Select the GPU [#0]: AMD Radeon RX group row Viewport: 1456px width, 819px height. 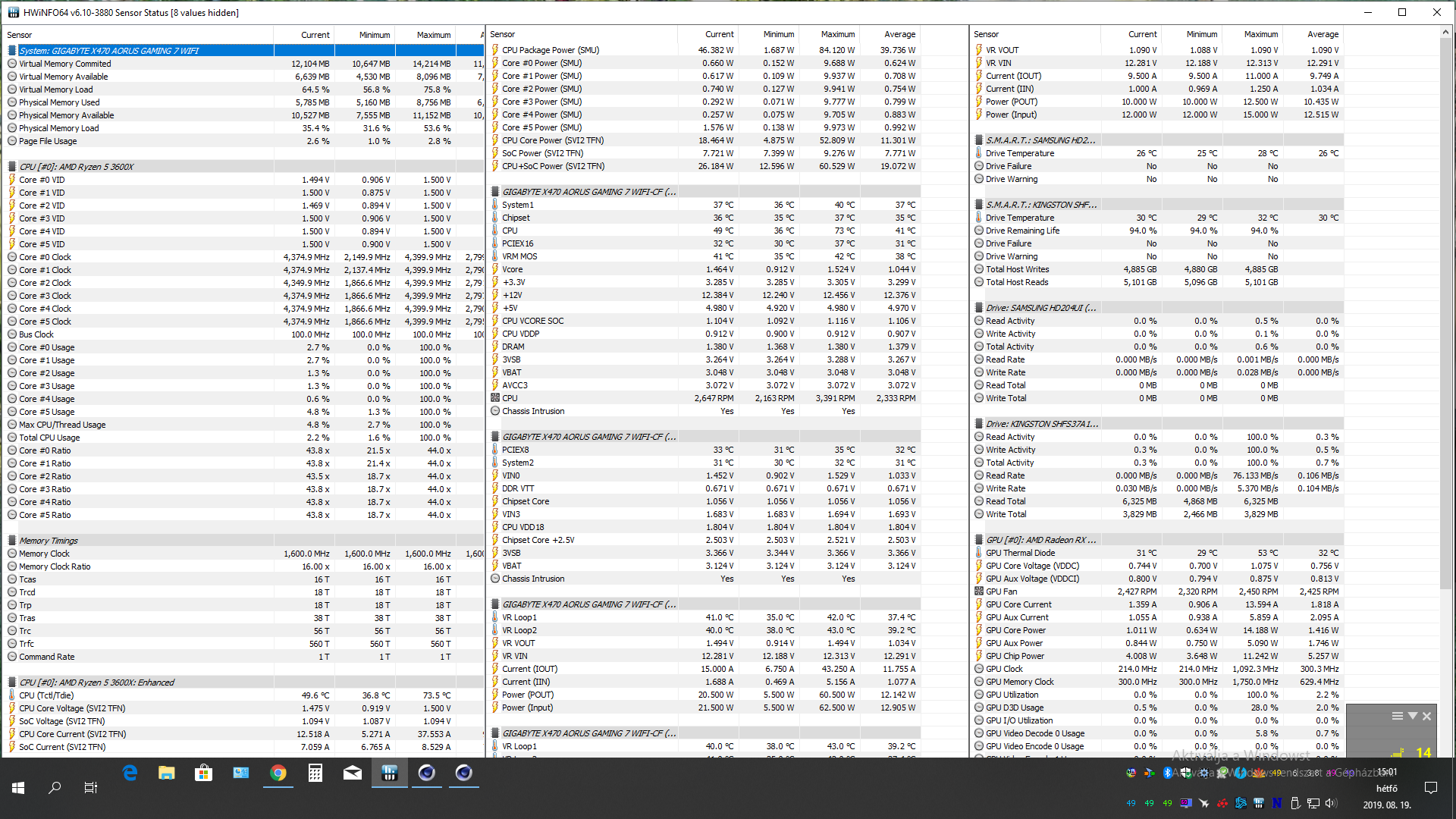[x=1158, y=540]
